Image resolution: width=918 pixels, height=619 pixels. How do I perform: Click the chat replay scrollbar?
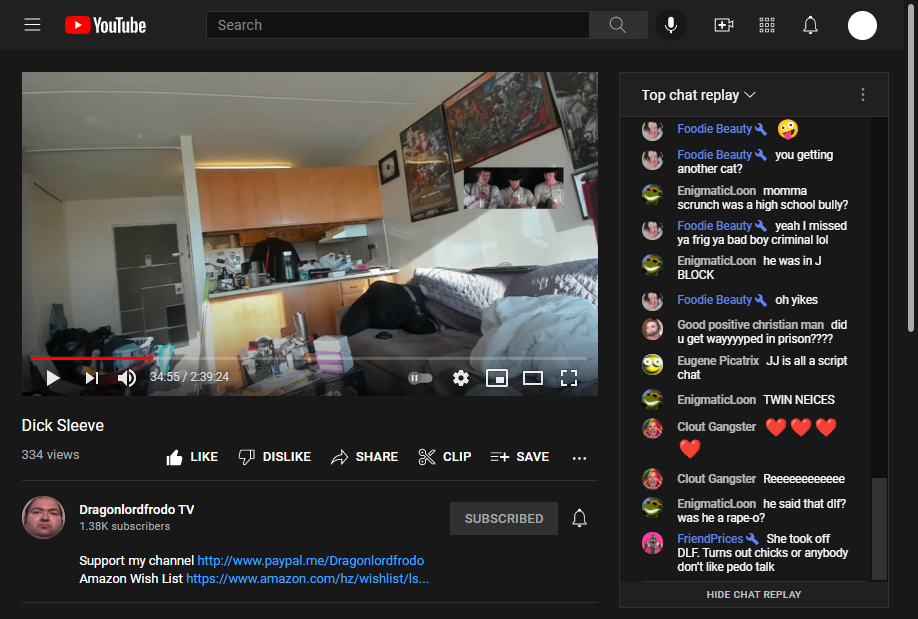[879, 528]
